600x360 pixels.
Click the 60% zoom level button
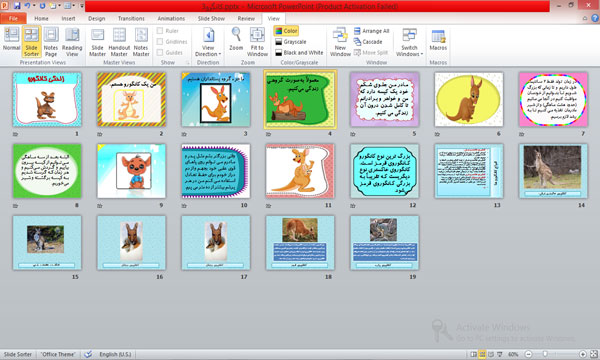pyautogui.click(x=513, y=354)
